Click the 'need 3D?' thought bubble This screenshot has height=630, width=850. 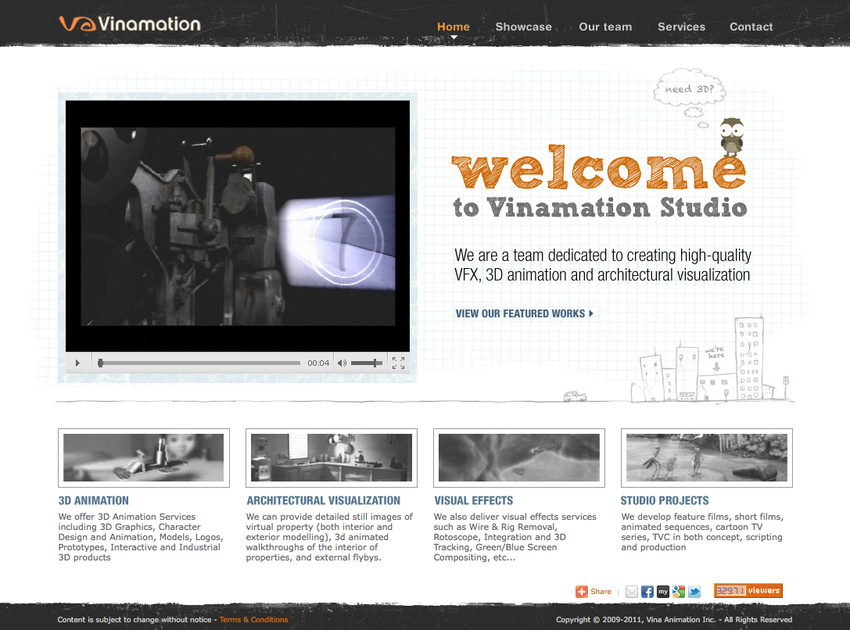[x=689, y=88]
